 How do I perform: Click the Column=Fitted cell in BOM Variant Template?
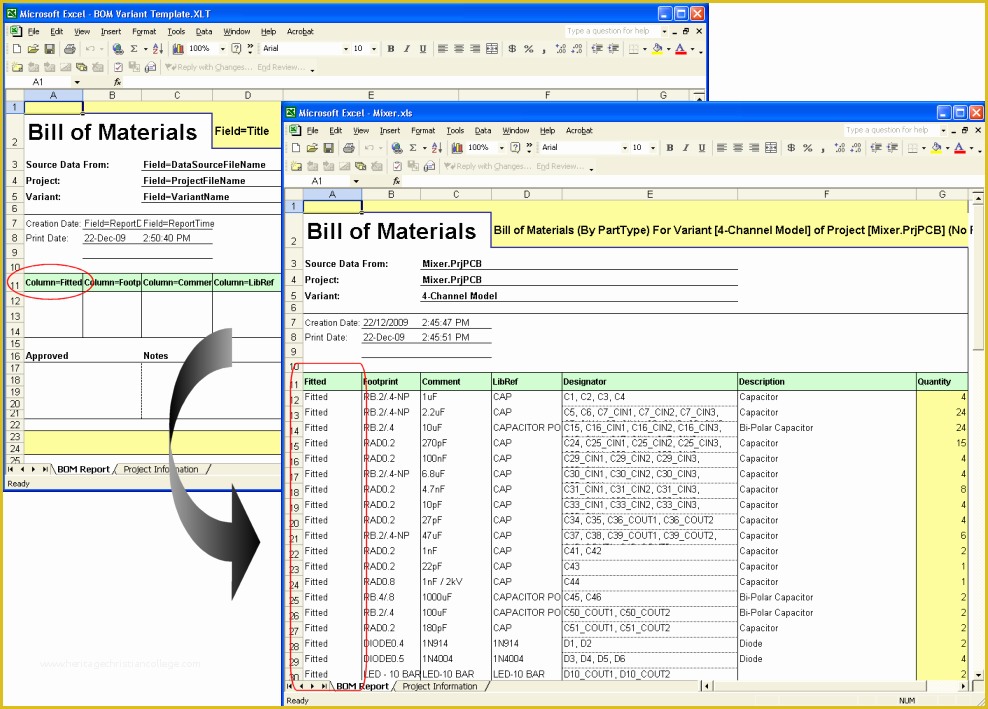point(53,283)
